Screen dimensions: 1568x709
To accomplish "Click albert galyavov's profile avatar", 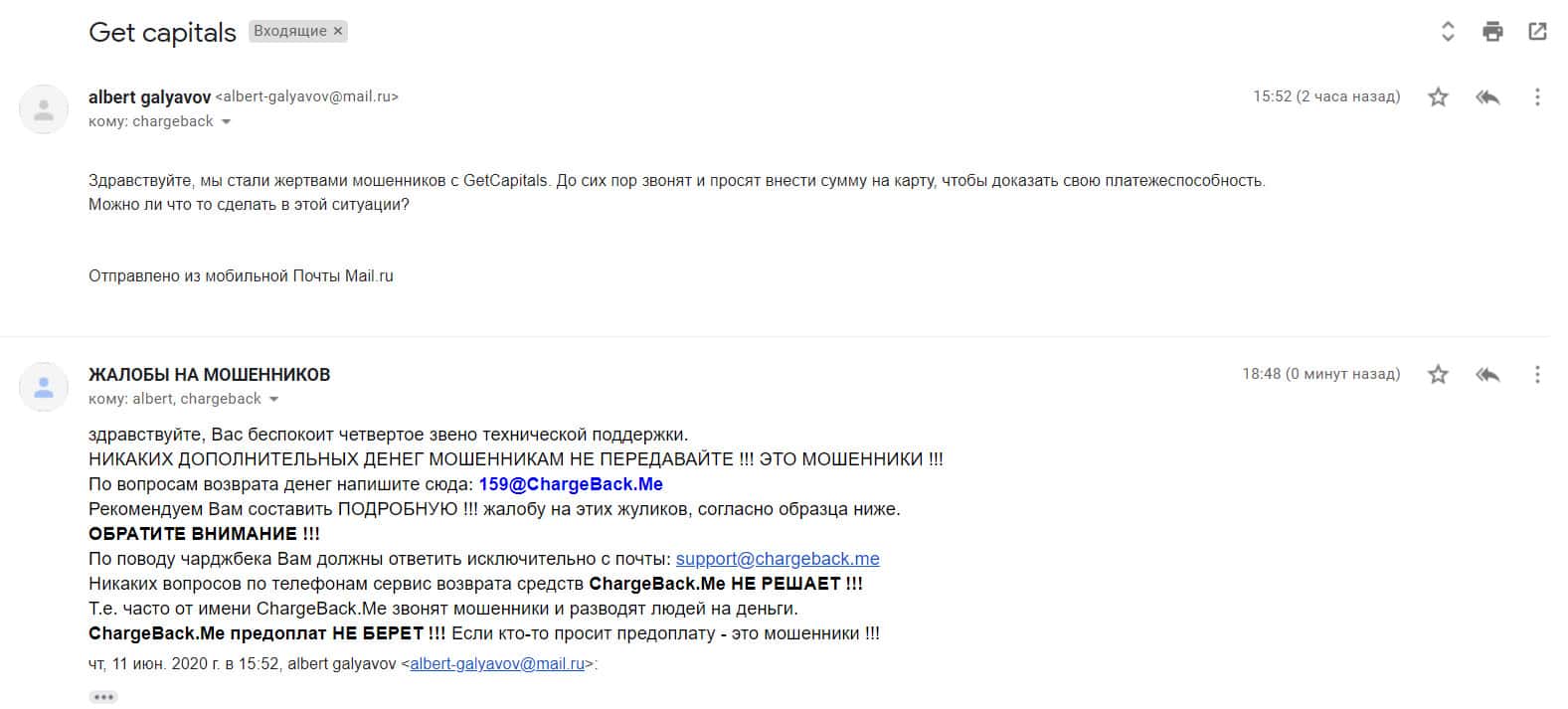I will pos(44,109).
